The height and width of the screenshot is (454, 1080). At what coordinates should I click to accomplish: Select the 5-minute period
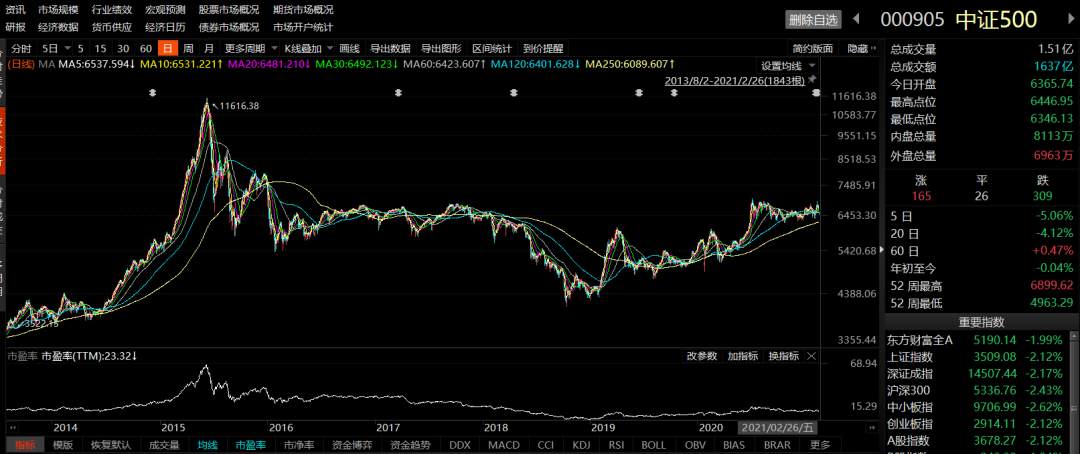tap(81, 49)
